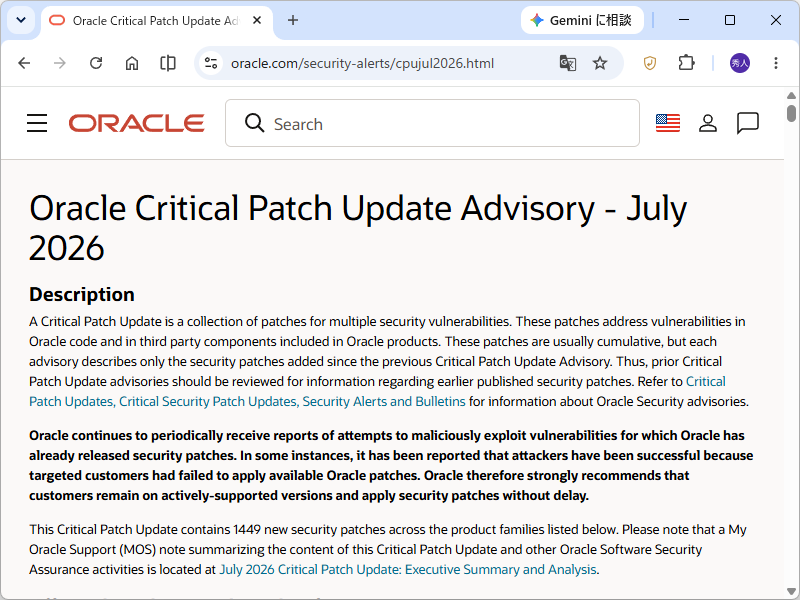Open Oracle chat bubble icon
The image size is (800, 600).
click(747, 123)
